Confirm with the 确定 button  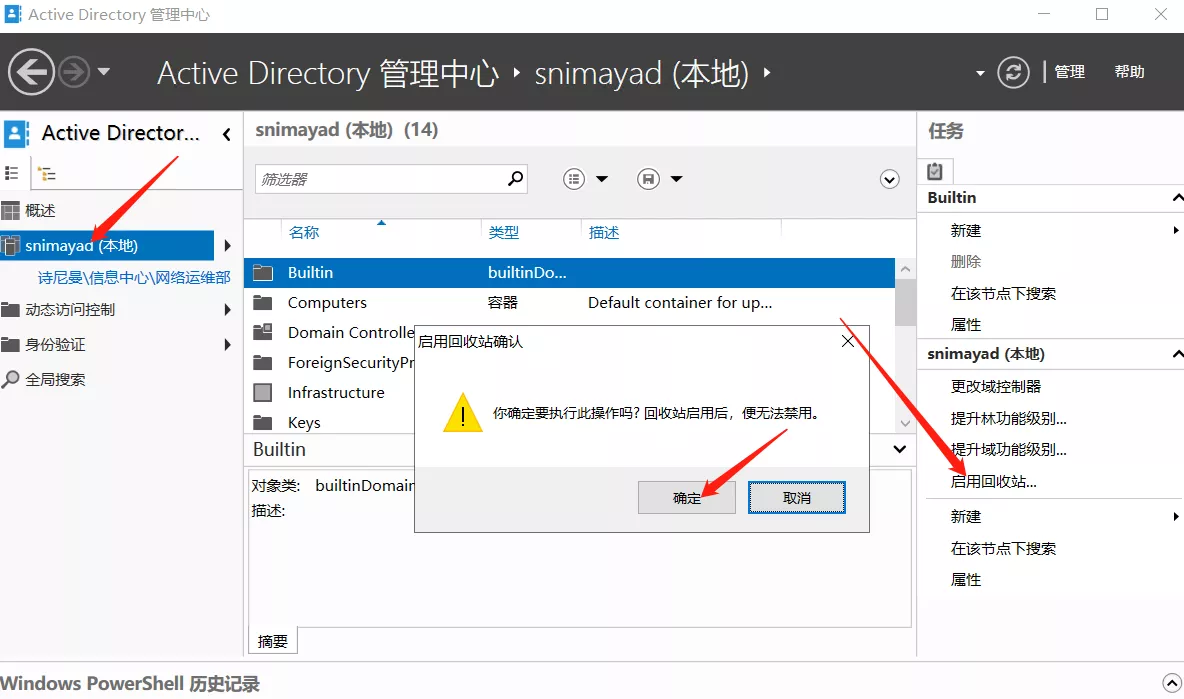[687, 498]
